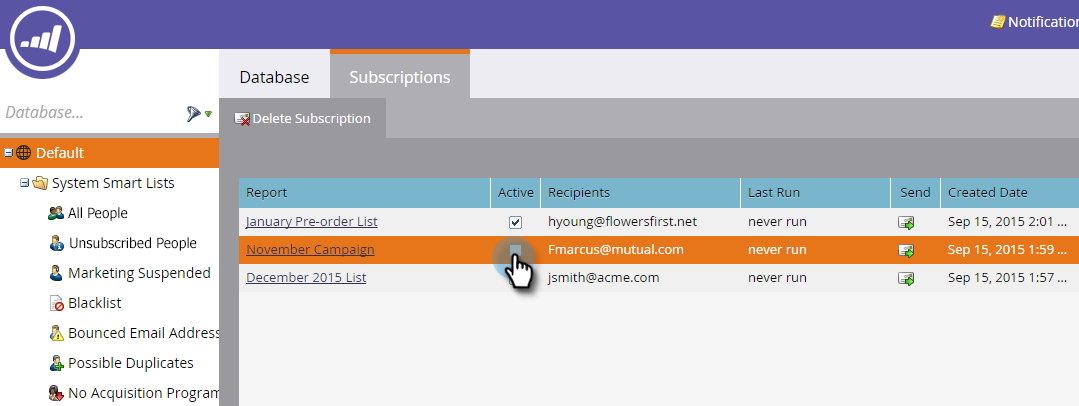Viewport: 1079px width, 406px height.
Task: Open the Notifications menu
Action: click(1035, 22)
